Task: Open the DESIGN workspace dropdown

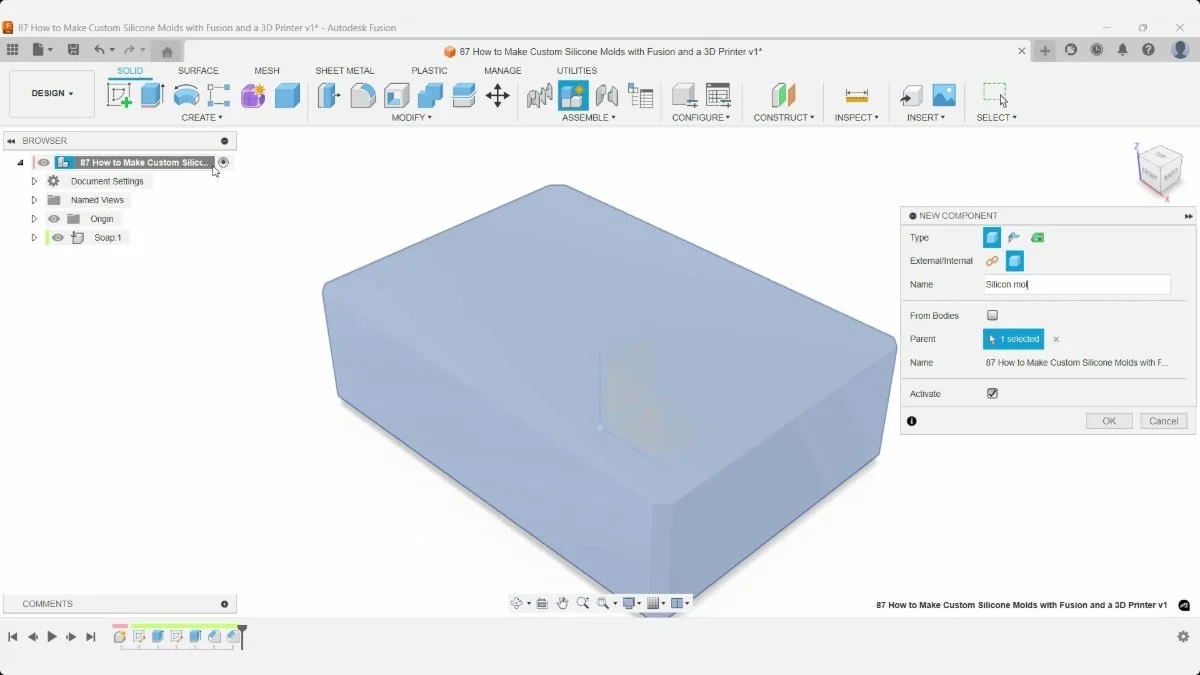Action: pos(52,93)
